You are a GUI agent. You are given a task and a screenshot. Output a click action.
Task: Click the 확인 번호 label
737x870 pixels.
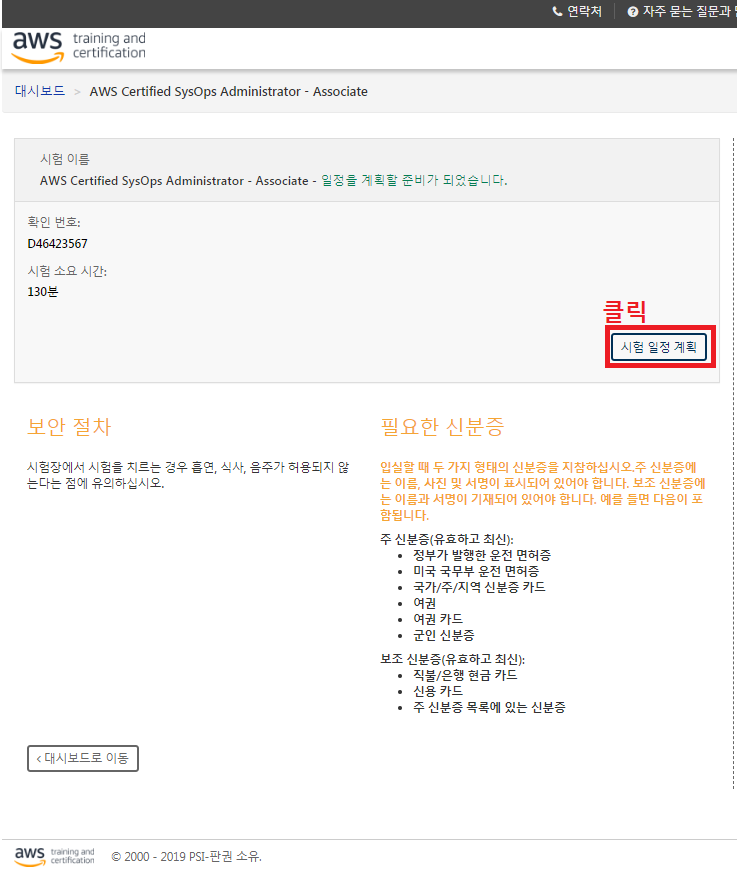pyautogui.click(x=54, y=222)
